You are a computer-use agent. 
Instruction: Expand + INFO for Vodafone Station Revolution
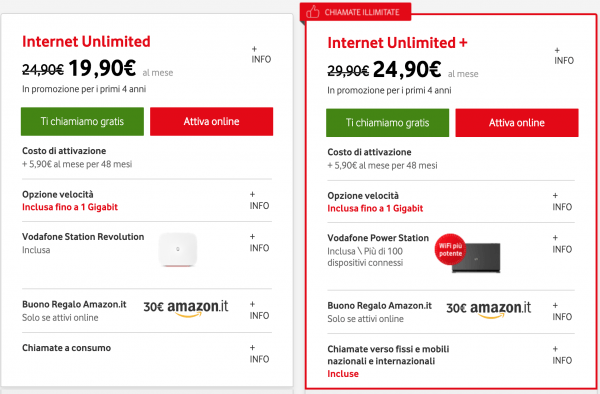pos(259,243)
